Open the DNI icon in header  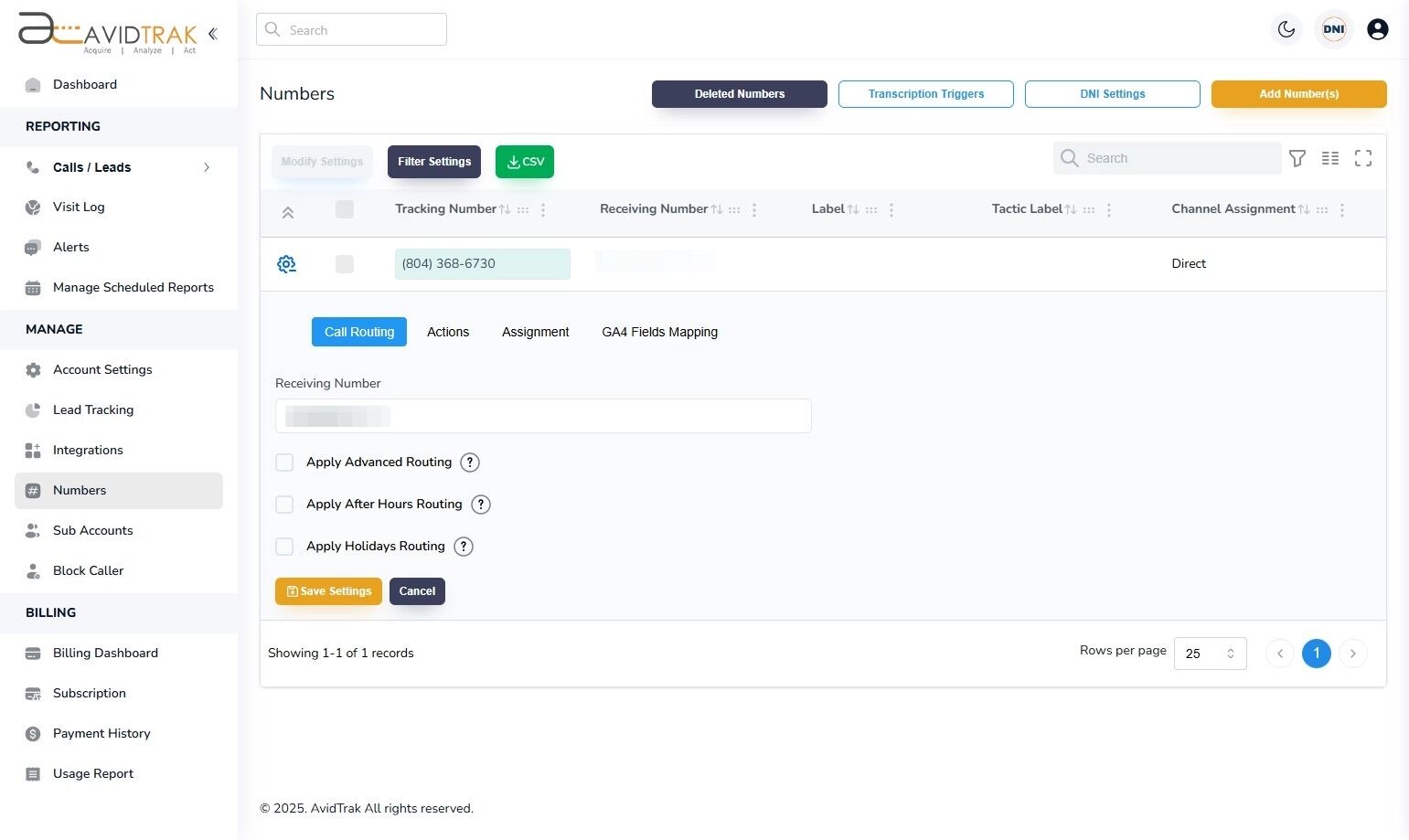click(1334, 29)
